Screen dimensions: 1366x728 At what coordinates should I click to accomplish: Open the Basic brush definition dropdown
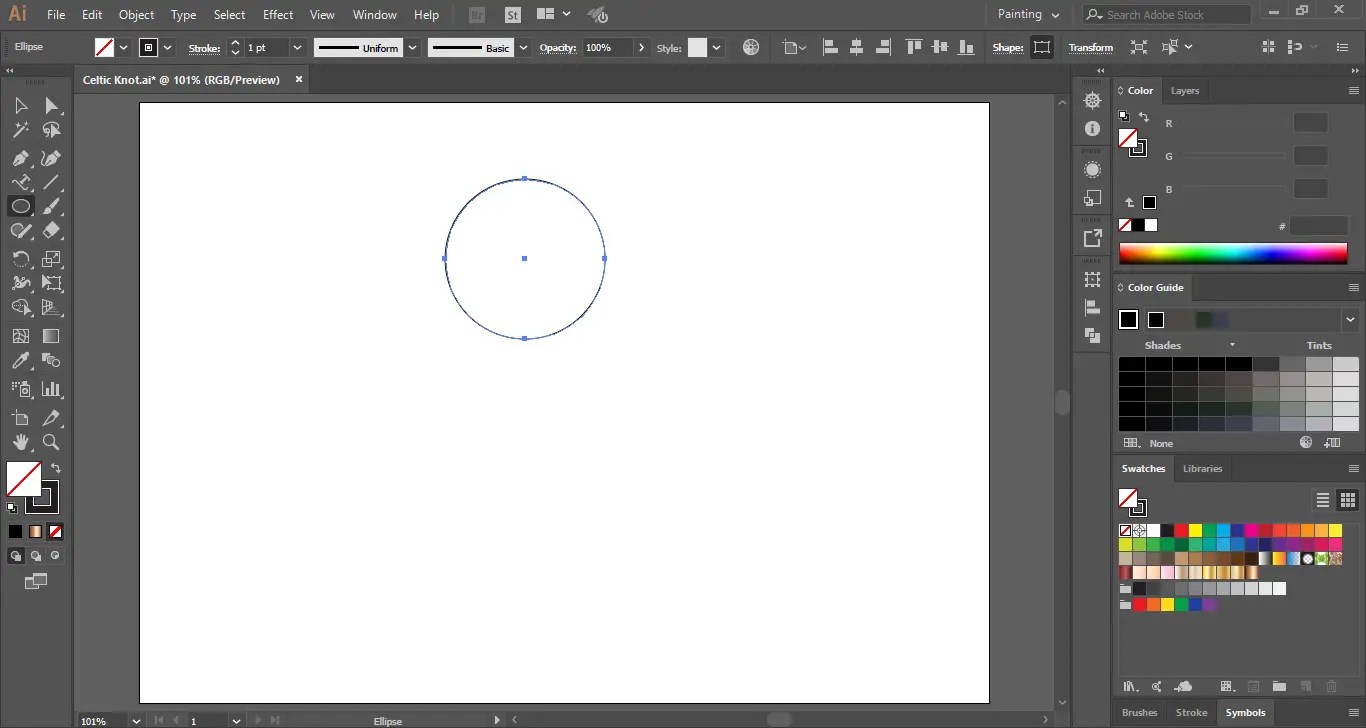(523, 47)
